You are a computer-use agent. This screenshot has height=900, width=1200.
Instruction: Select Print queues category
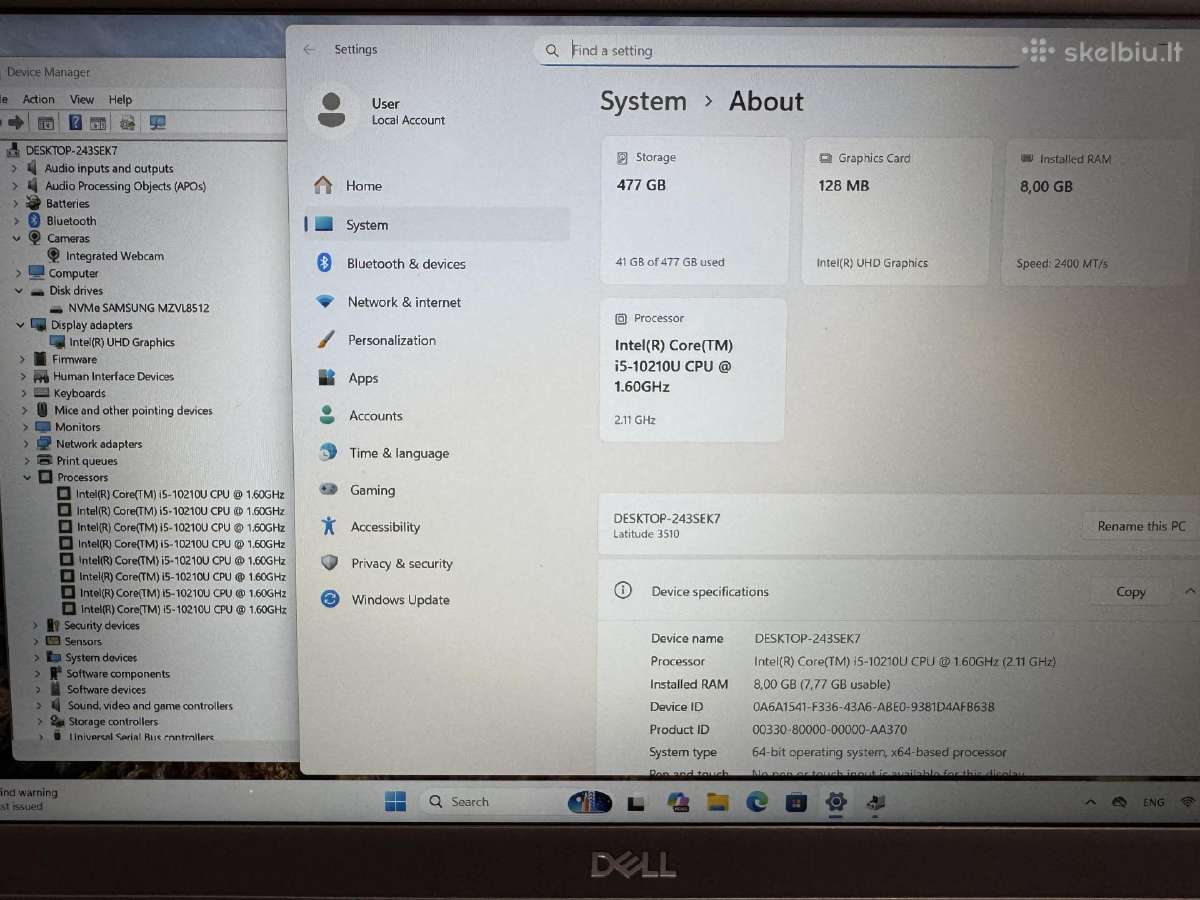[x=87, y=461]
